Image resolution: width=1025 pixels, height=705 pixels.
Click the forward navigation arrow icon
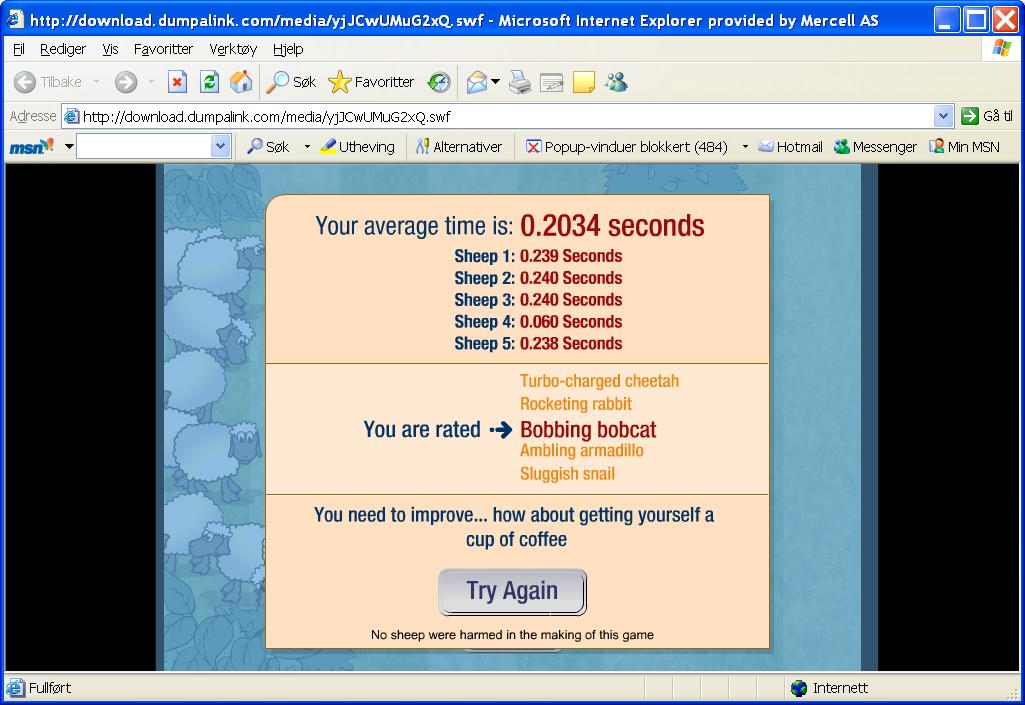click(126, 82)
